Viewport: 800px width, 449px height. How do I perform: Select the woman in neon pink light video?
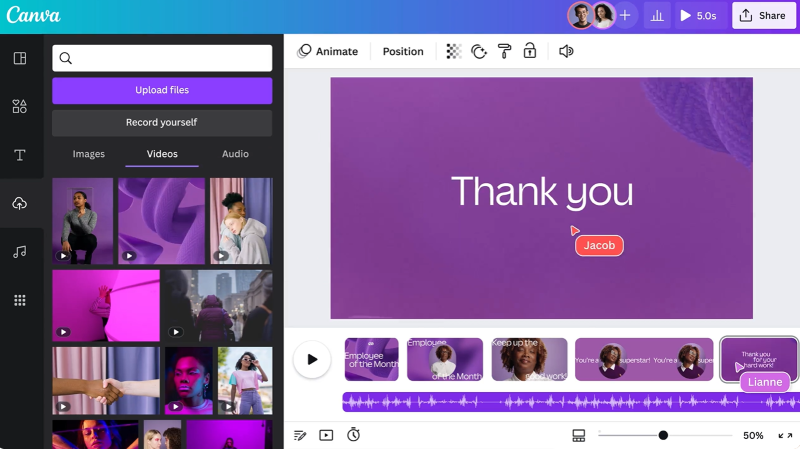tap(189, 381)
